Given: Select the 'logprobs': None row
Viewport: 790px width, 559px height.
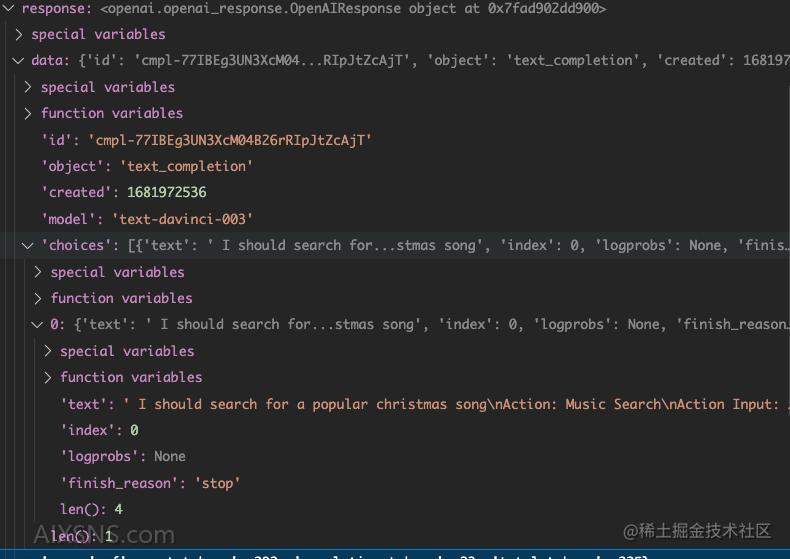Looking at the screenshot, I should pos(395,456).
